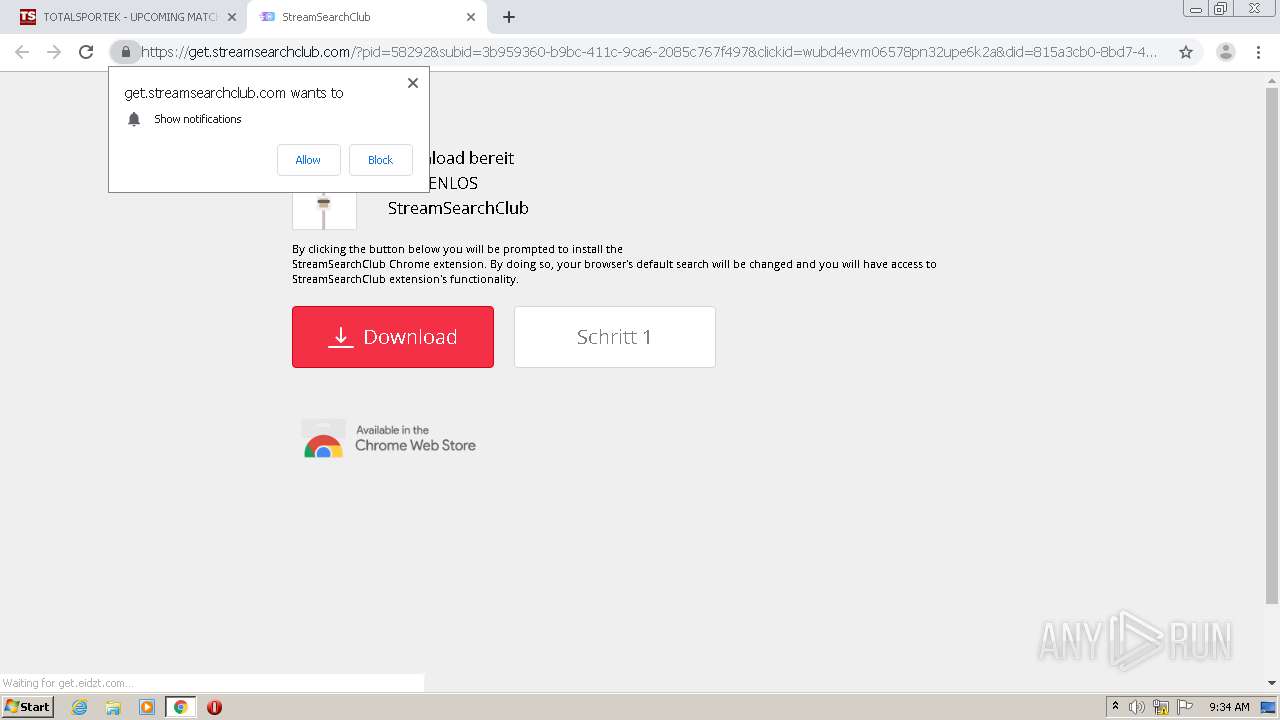
Task: Go back to the previous page
Action: point(22,52)
